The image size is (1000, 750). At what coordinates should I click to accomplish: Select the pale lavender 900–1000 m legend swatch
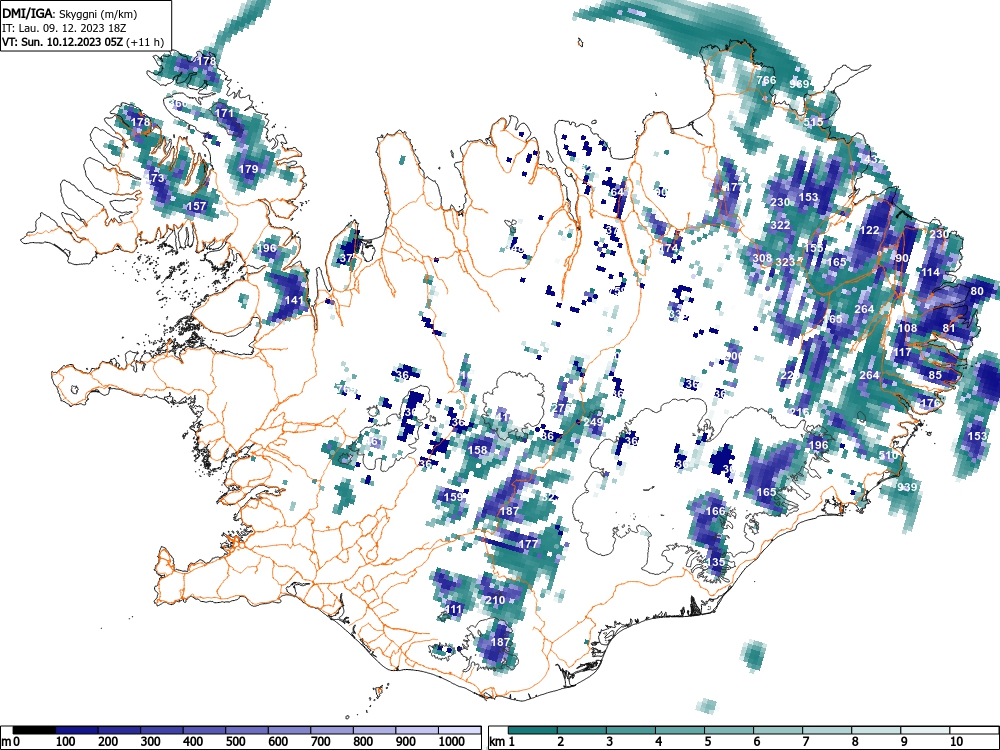(417, 730)
